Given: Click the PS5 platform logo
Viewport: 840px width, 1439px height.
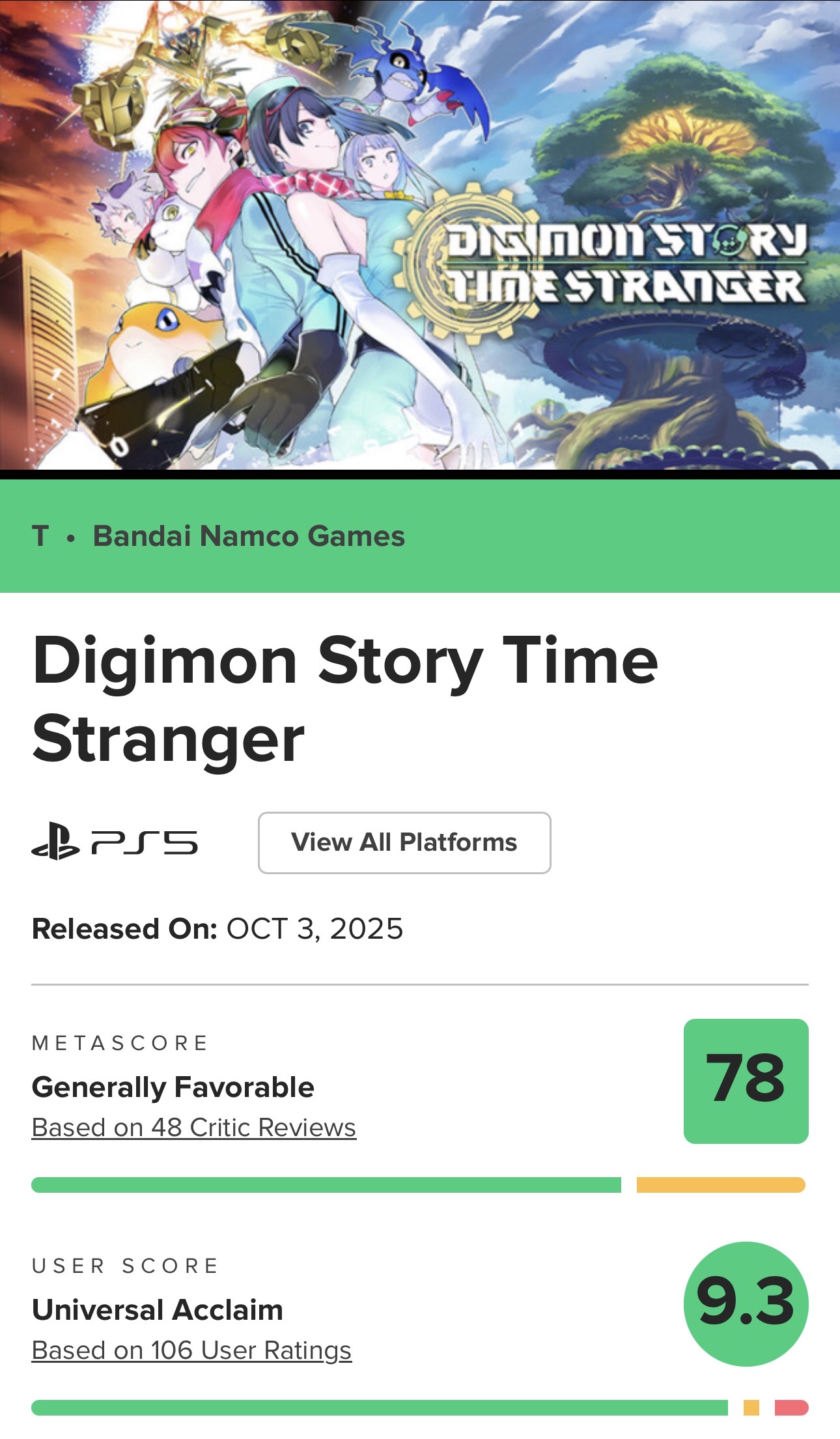Looking at the screenshot, I should coord(115,843).
